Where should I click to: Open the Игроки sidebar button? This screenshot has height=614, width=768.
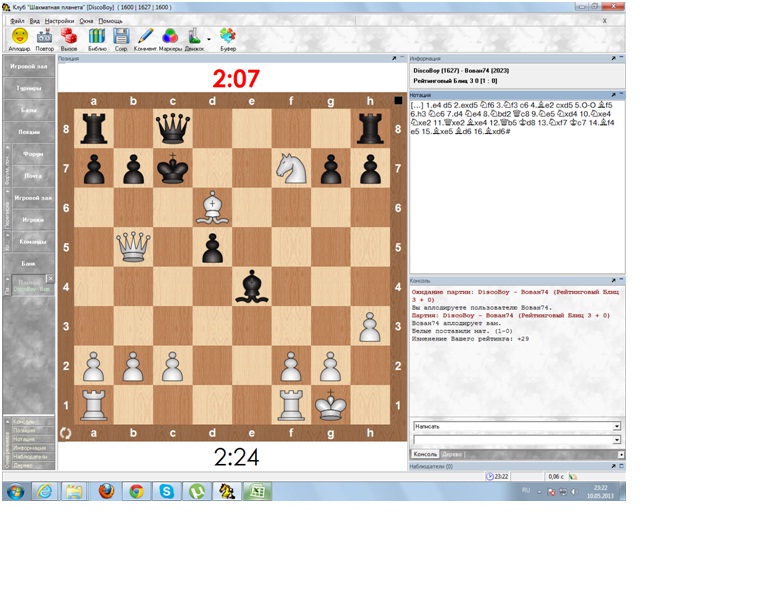coord(33,220)
